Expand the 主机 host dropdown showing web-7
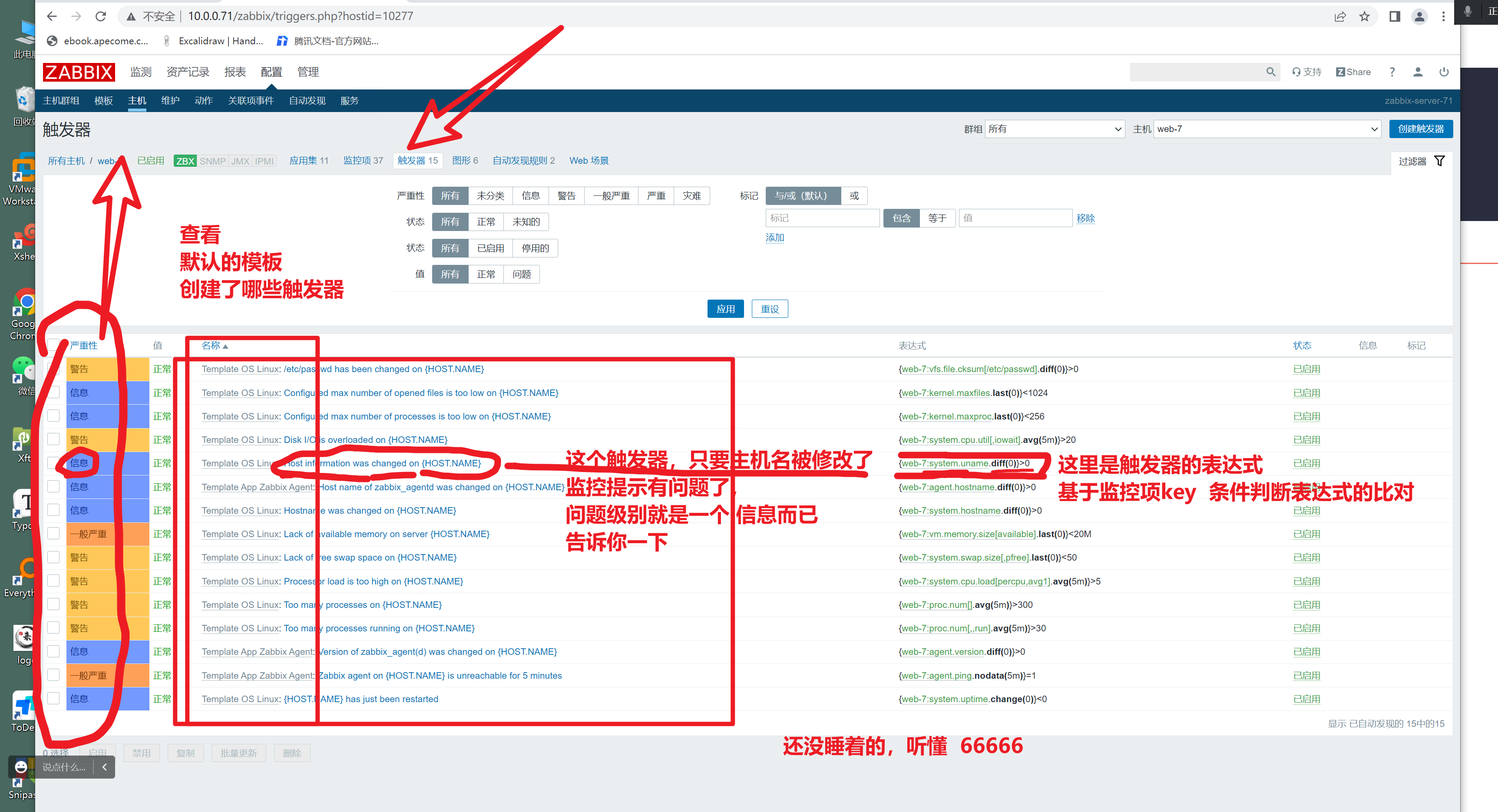The width and height of the screenshot is (1498, 812). (1268, 129)
